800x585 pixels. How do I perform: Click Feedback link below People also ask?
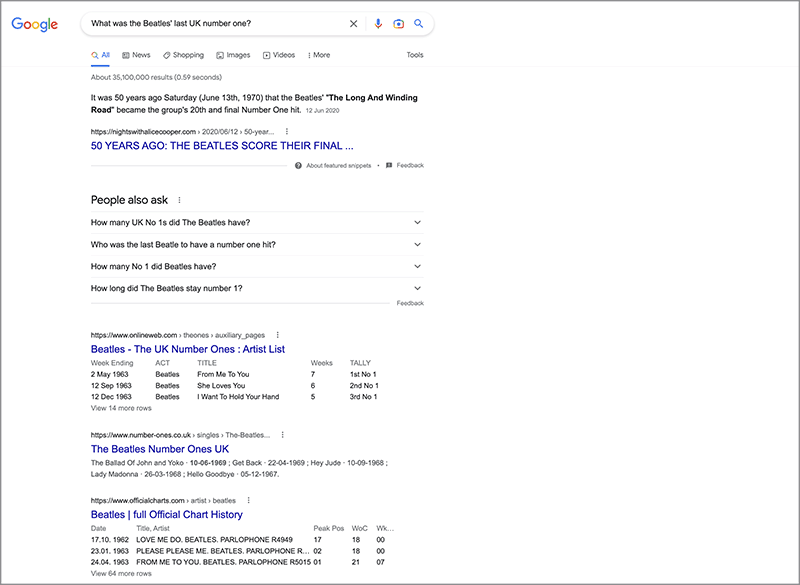click(410, 303)
